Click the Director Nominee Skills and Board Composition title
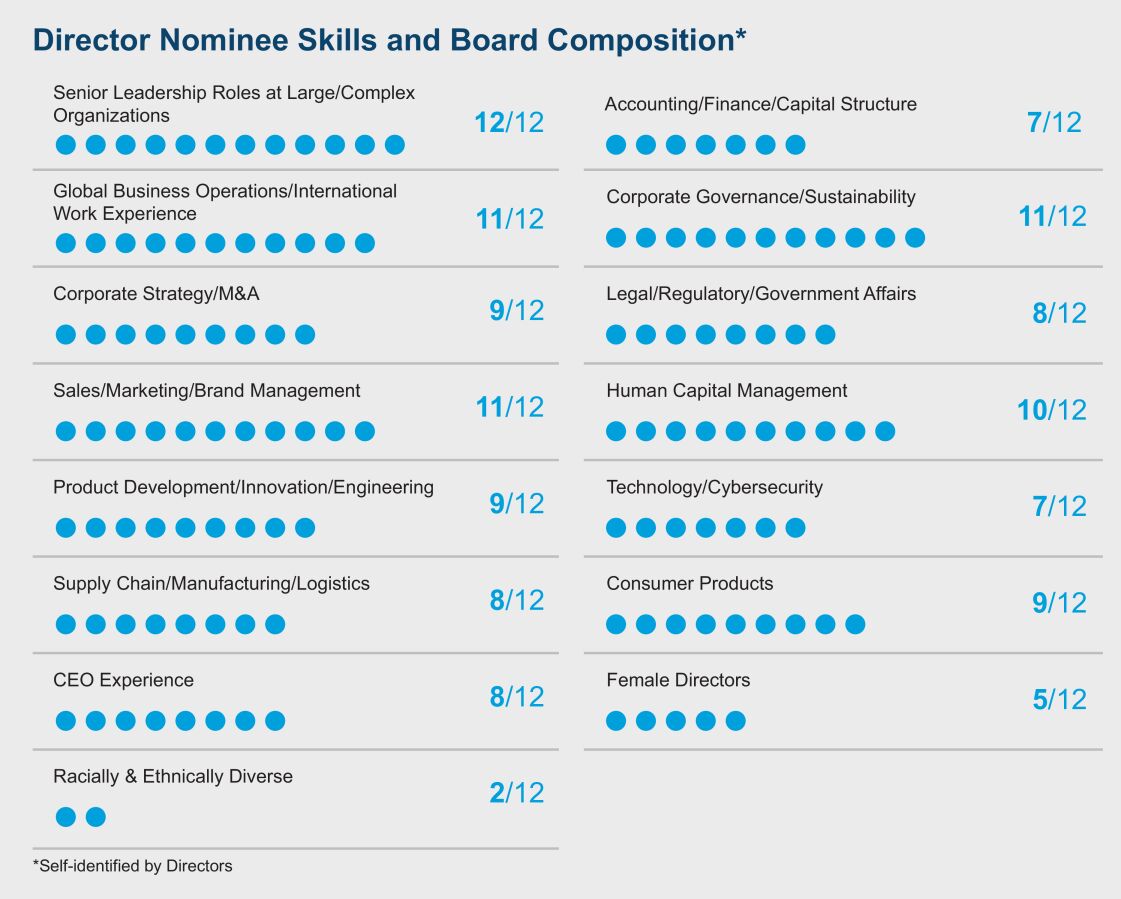Viewport: 1121px width, 899px height. 390,40
